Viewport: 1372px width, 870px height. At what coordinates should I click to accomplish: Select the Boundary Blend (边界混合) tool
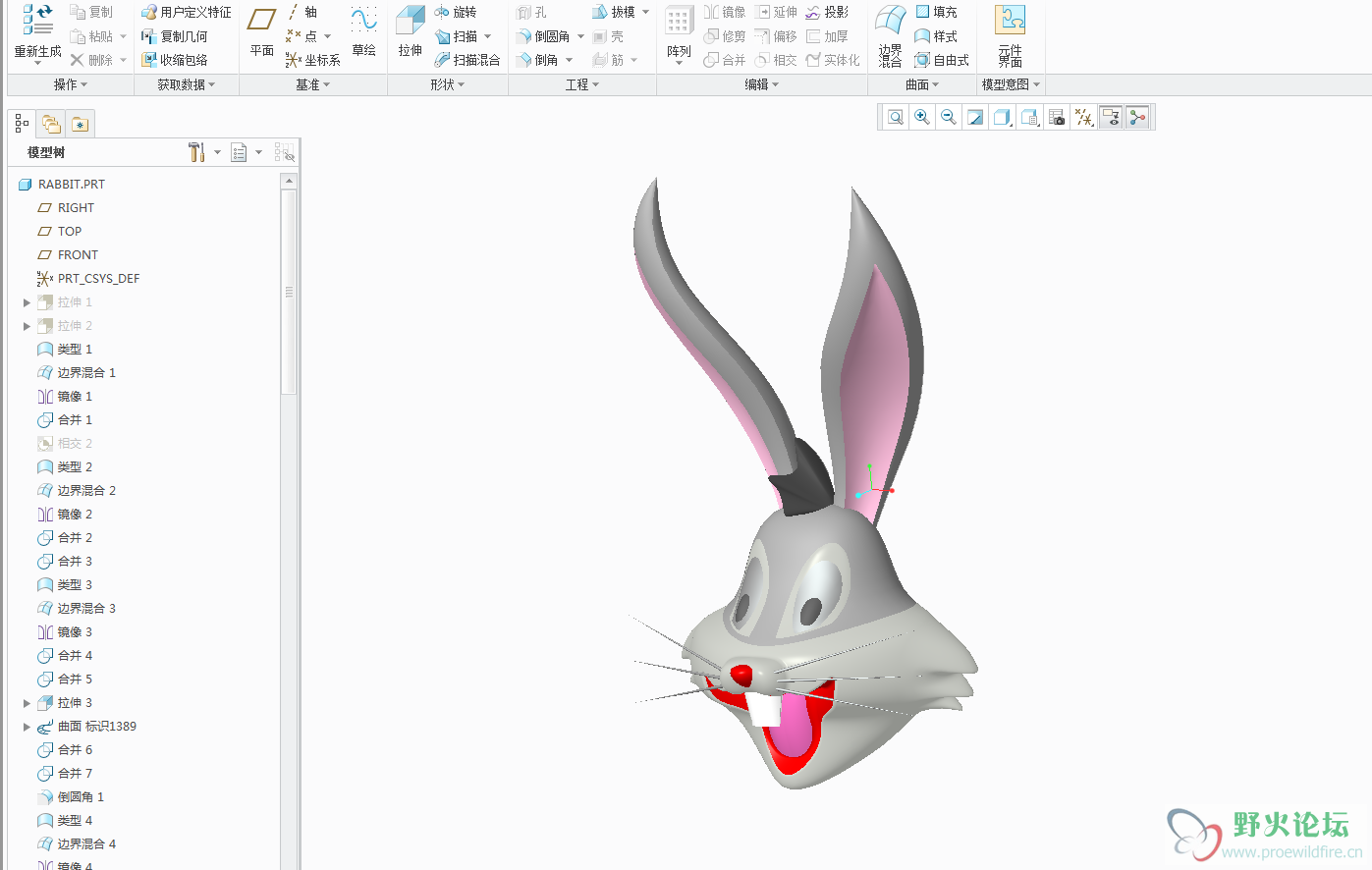pos(890,35)
